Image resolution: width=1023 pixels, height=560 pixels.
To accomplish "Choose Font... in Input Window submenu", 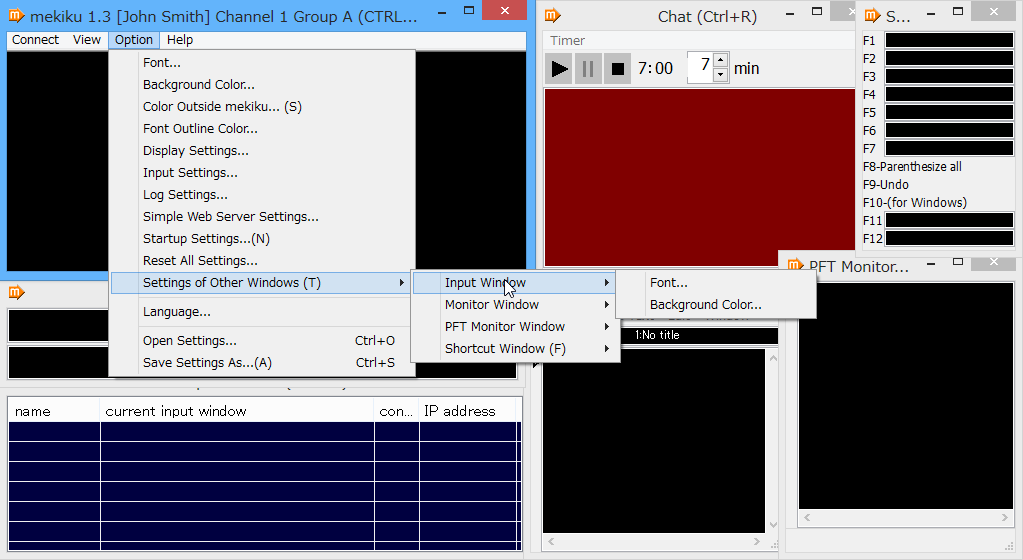I will [668, 283].
